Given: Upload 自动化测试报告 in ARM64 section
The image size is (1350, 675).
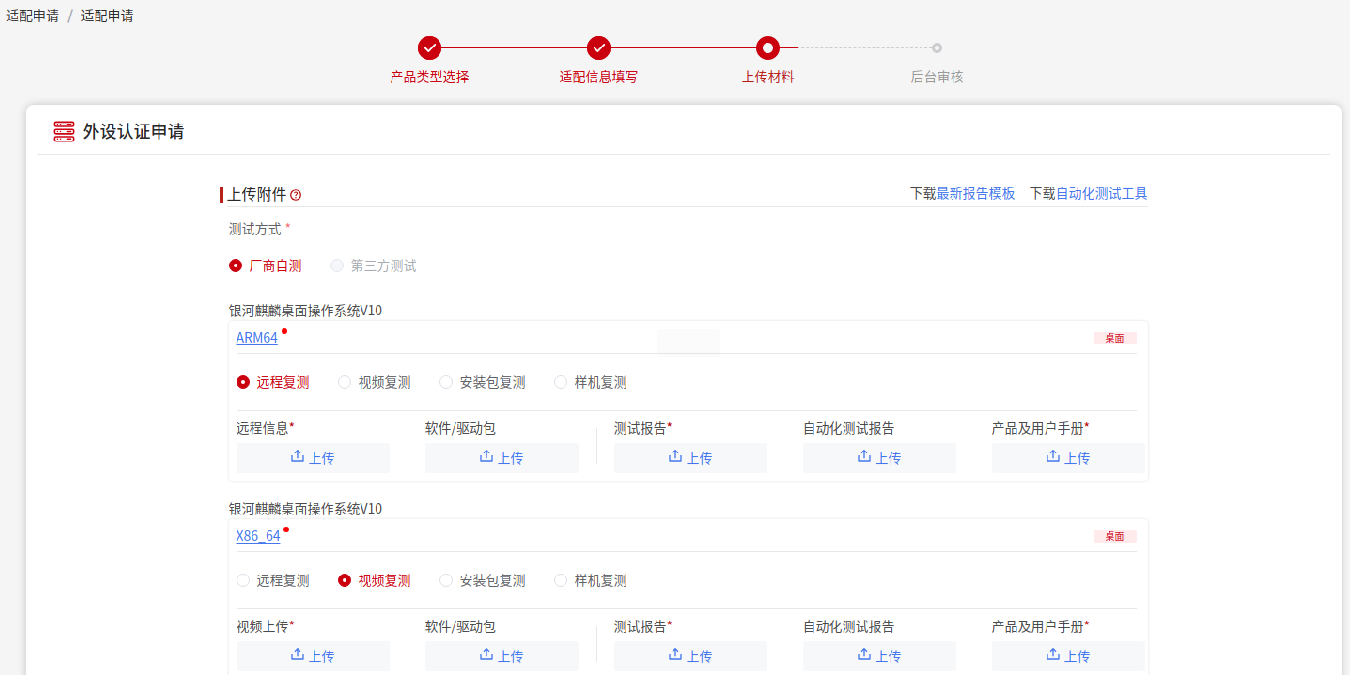Looking at the screenshot, I should (879, 458).
